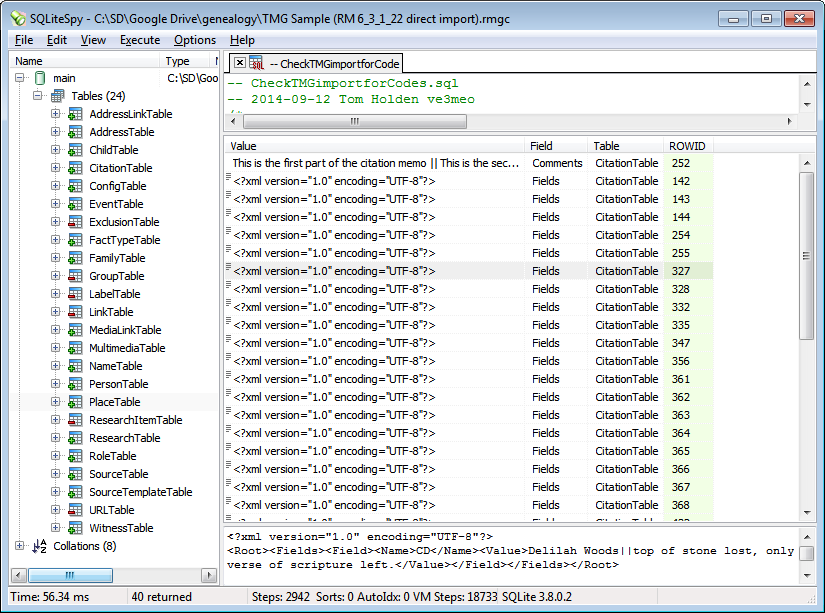Open the Execute menu
The height and width of the screenshot is (613, 825).
pos(140,40)
